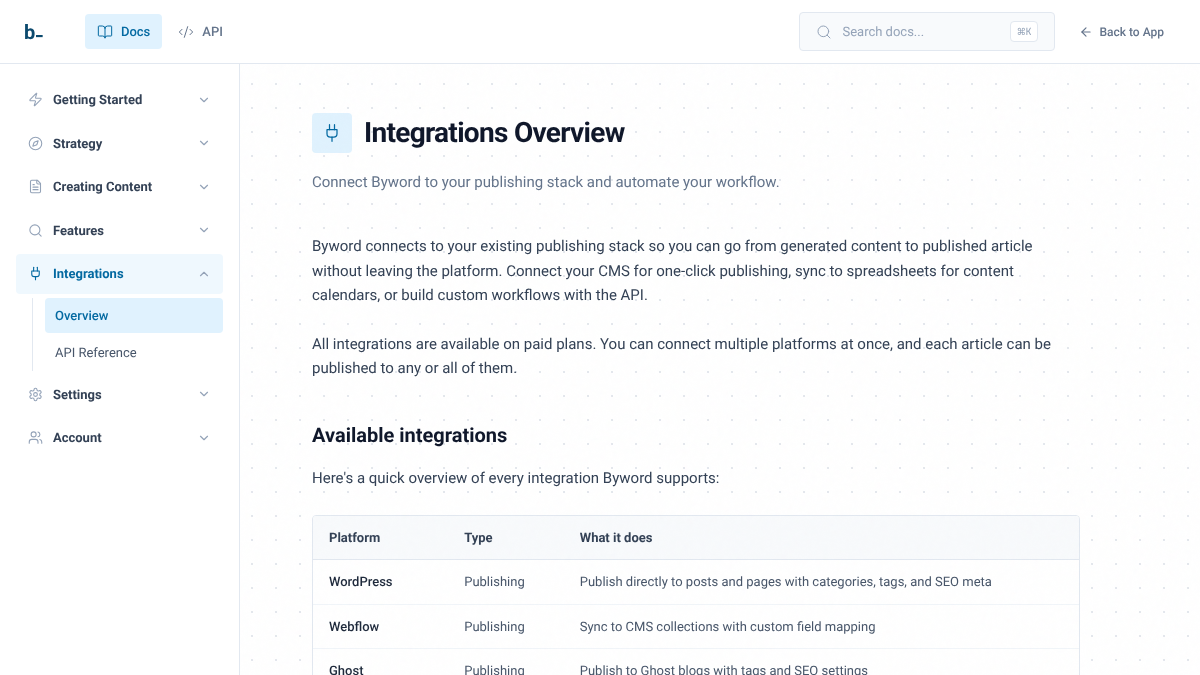1200x675 pixels.
Task: Expand the Features section chevron
Action: [x=204, y=230]
